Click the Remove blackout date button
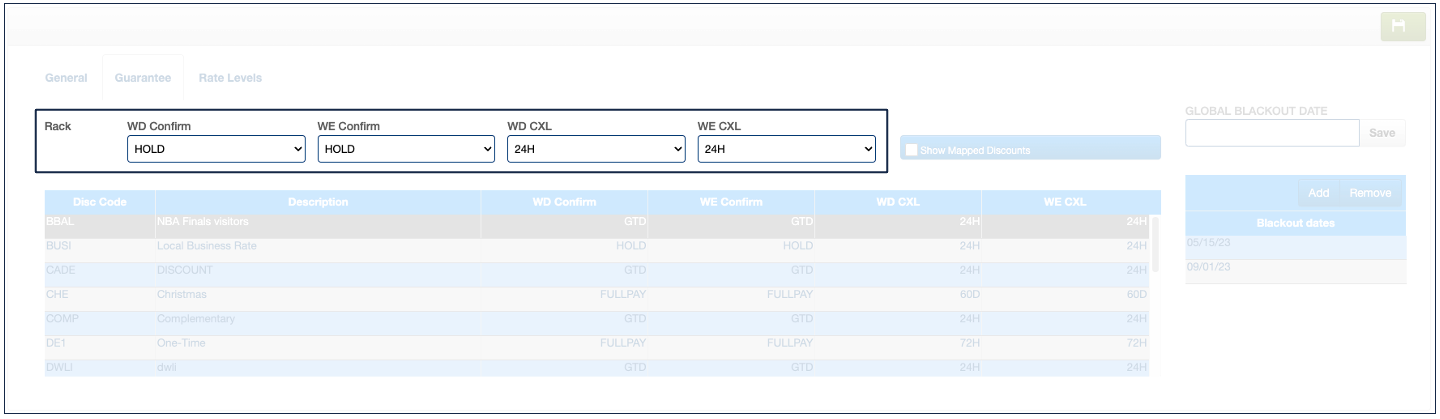The image size is (1440, 419). (1369, 193)
